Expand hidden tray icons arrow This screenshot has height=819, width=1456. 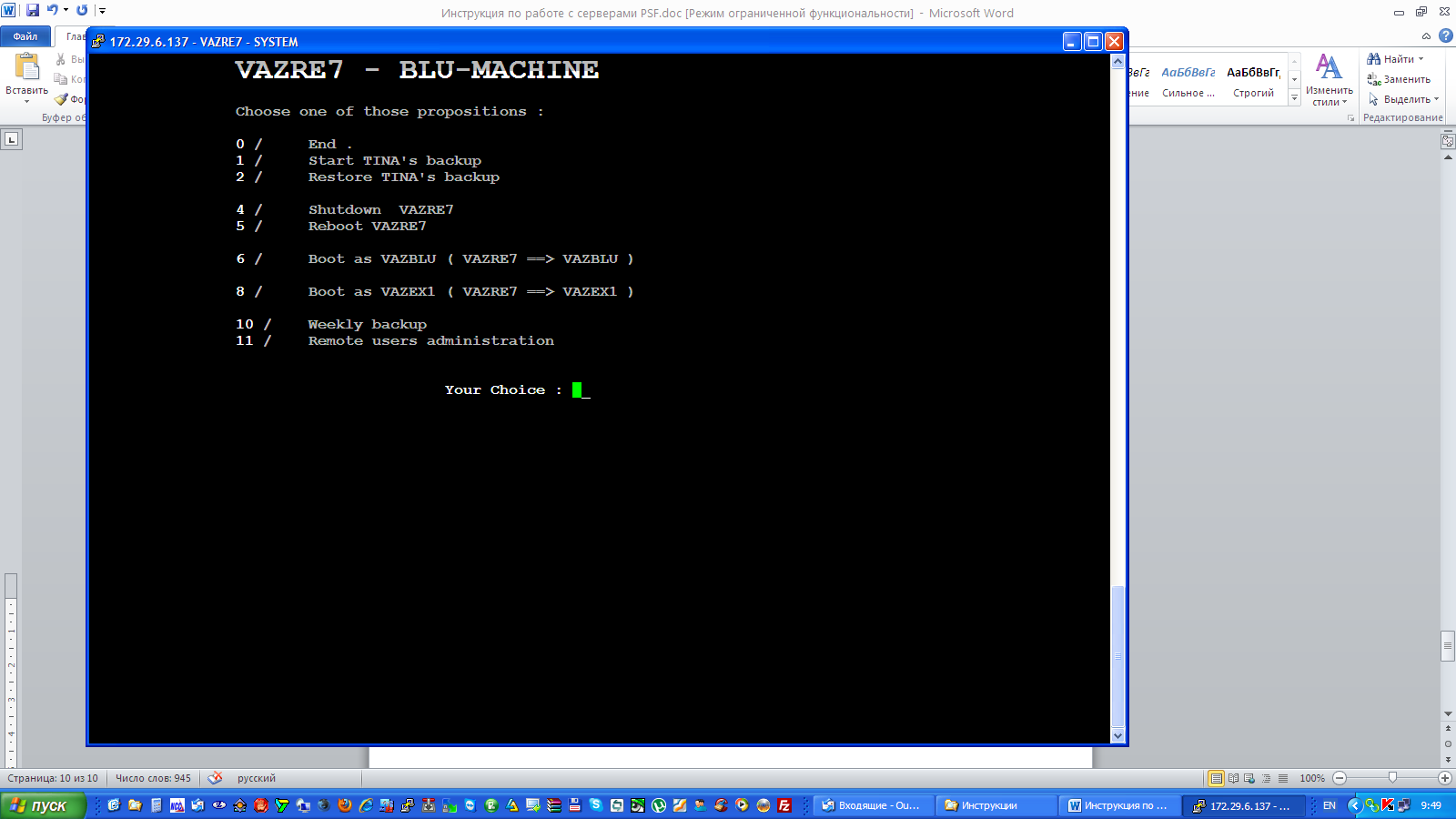pos(1355,805)
